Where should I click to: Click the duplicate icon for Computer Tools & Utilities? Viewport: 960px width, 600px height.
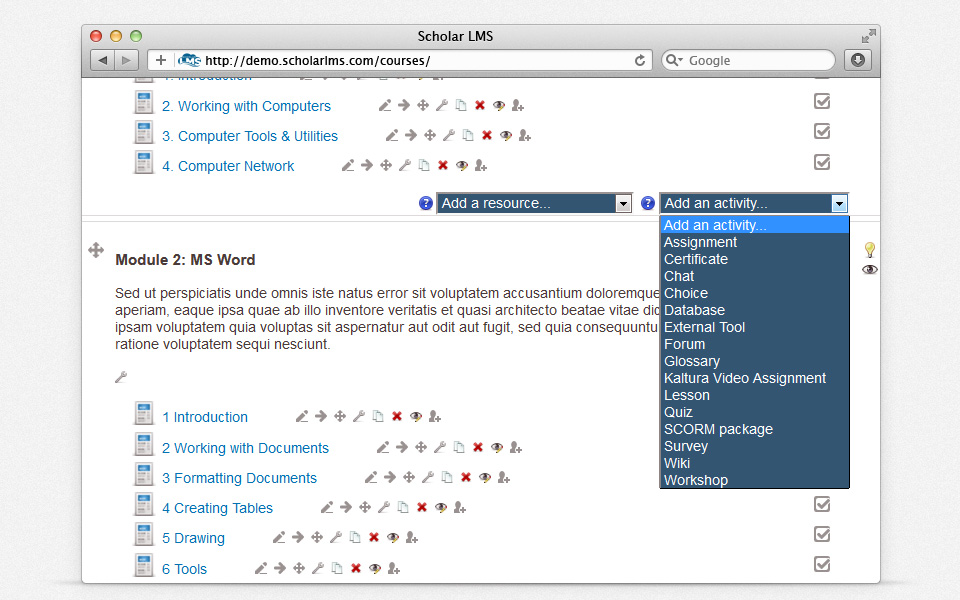[x=468, y=136]
